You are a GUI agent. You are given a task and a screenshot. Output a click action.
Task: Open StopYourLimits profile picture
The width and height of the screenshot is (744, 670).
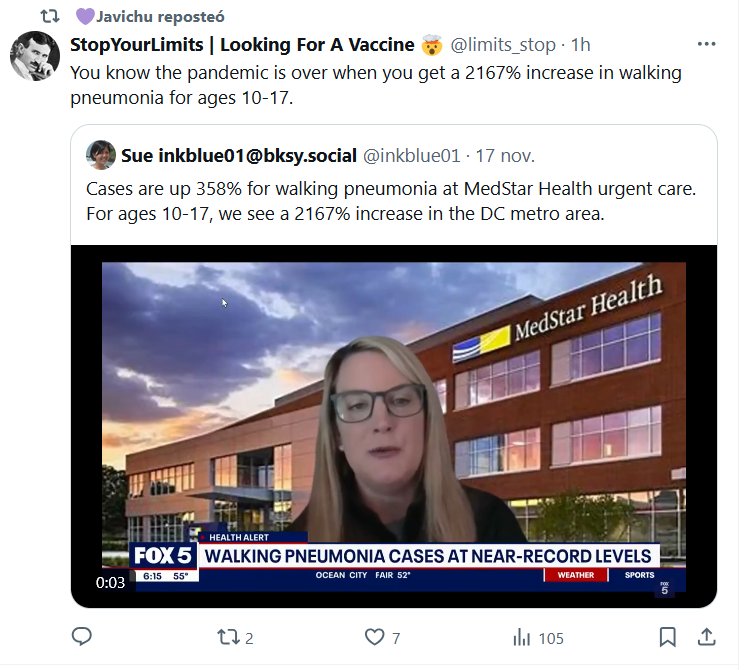pyautogui.click(x=35, y=56)
